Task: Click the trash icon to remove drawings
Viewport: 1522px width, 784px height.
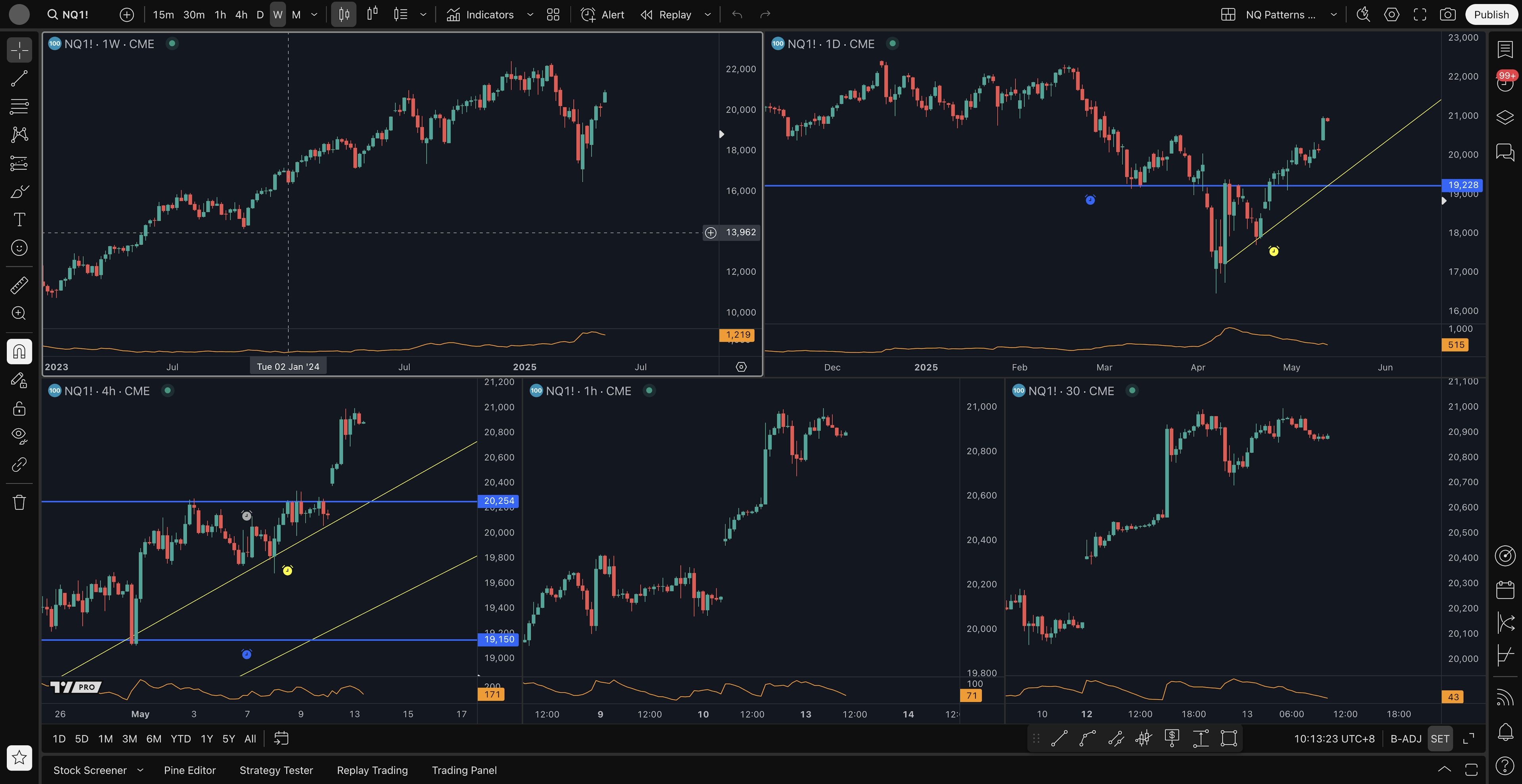Action: point(19,502)
